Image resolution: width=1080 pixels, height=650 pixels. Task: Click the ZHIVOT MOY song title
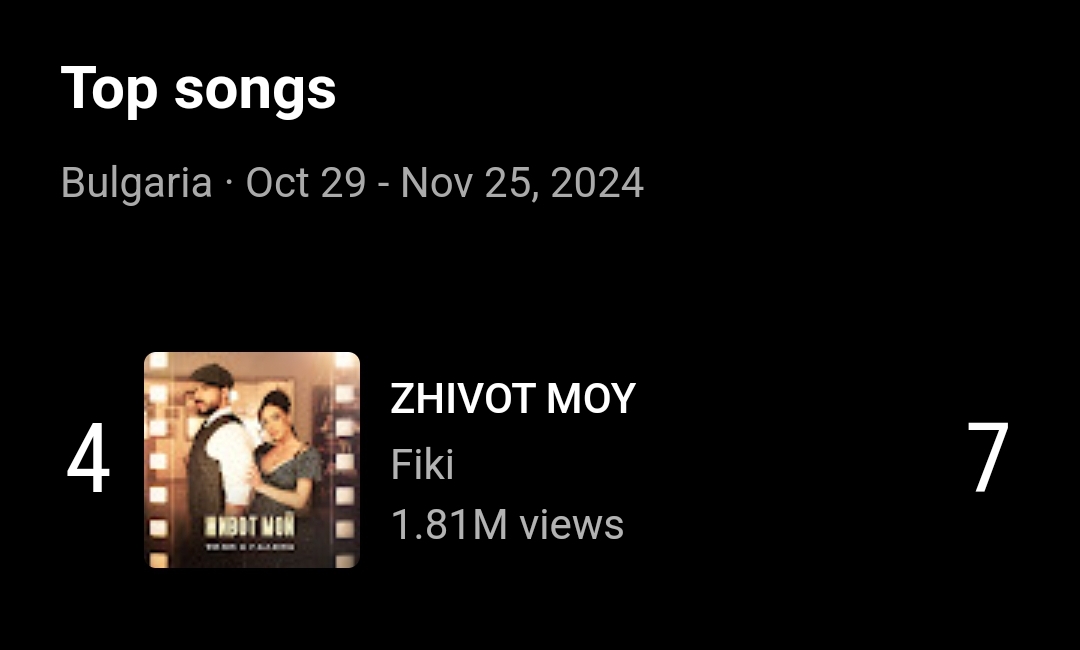pos(513,399)
